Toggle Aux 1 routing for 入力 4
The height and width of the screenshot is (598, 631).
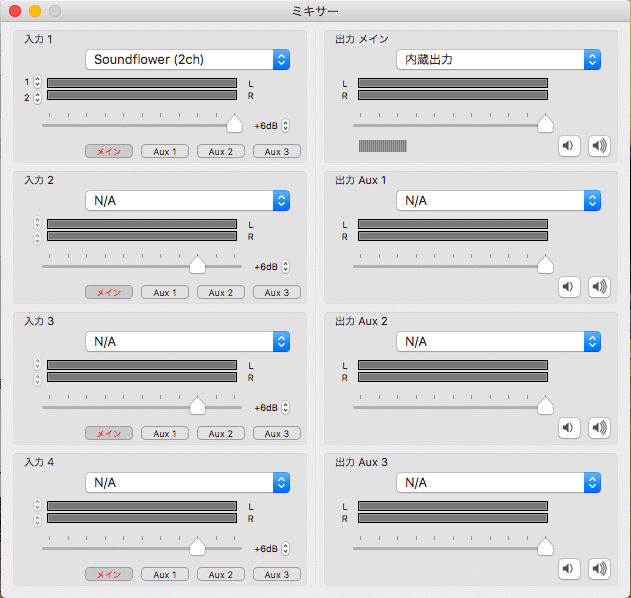tap(165, 574)
